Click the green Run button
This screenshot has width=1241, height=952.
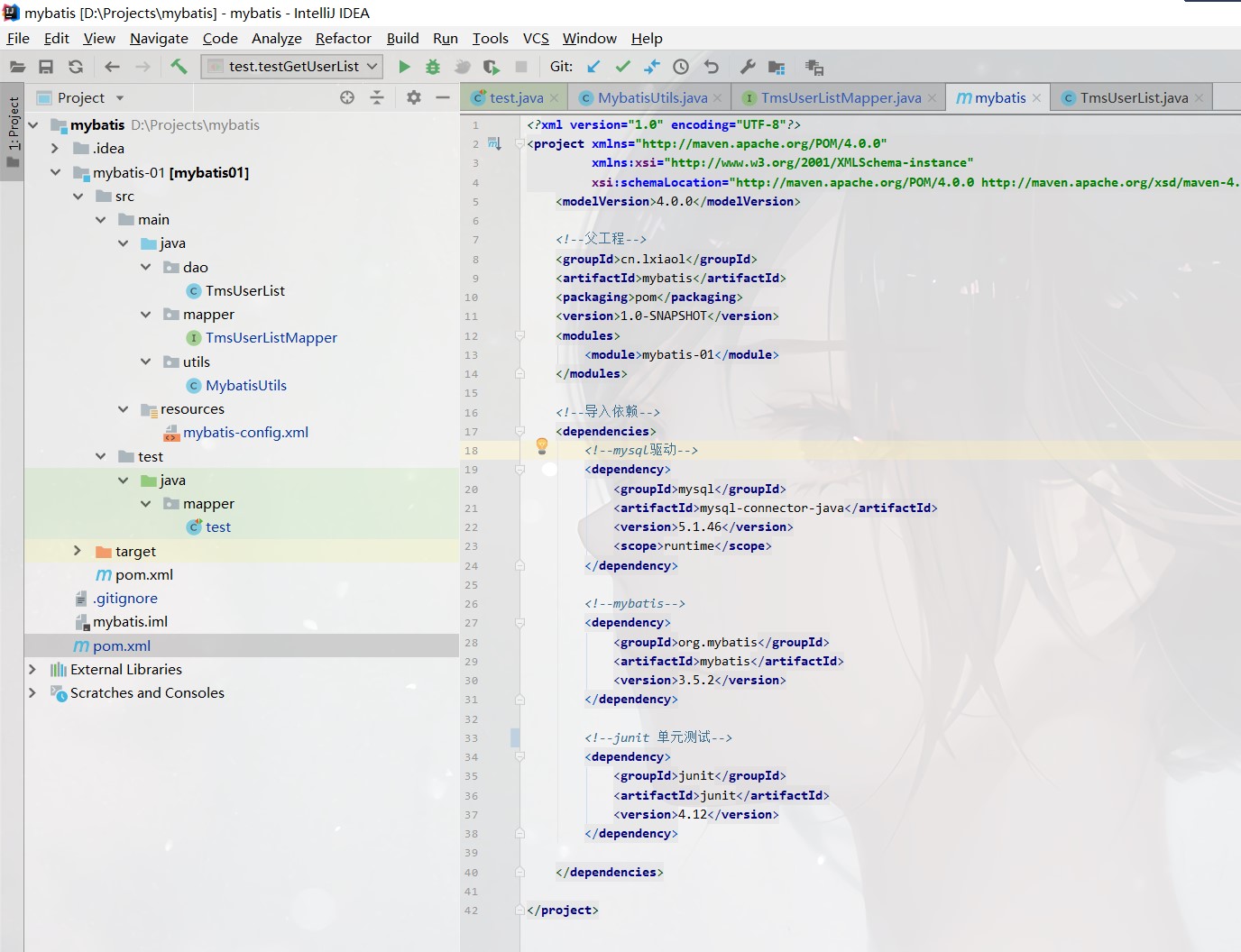pyautogui.click(x=404, y=67)
